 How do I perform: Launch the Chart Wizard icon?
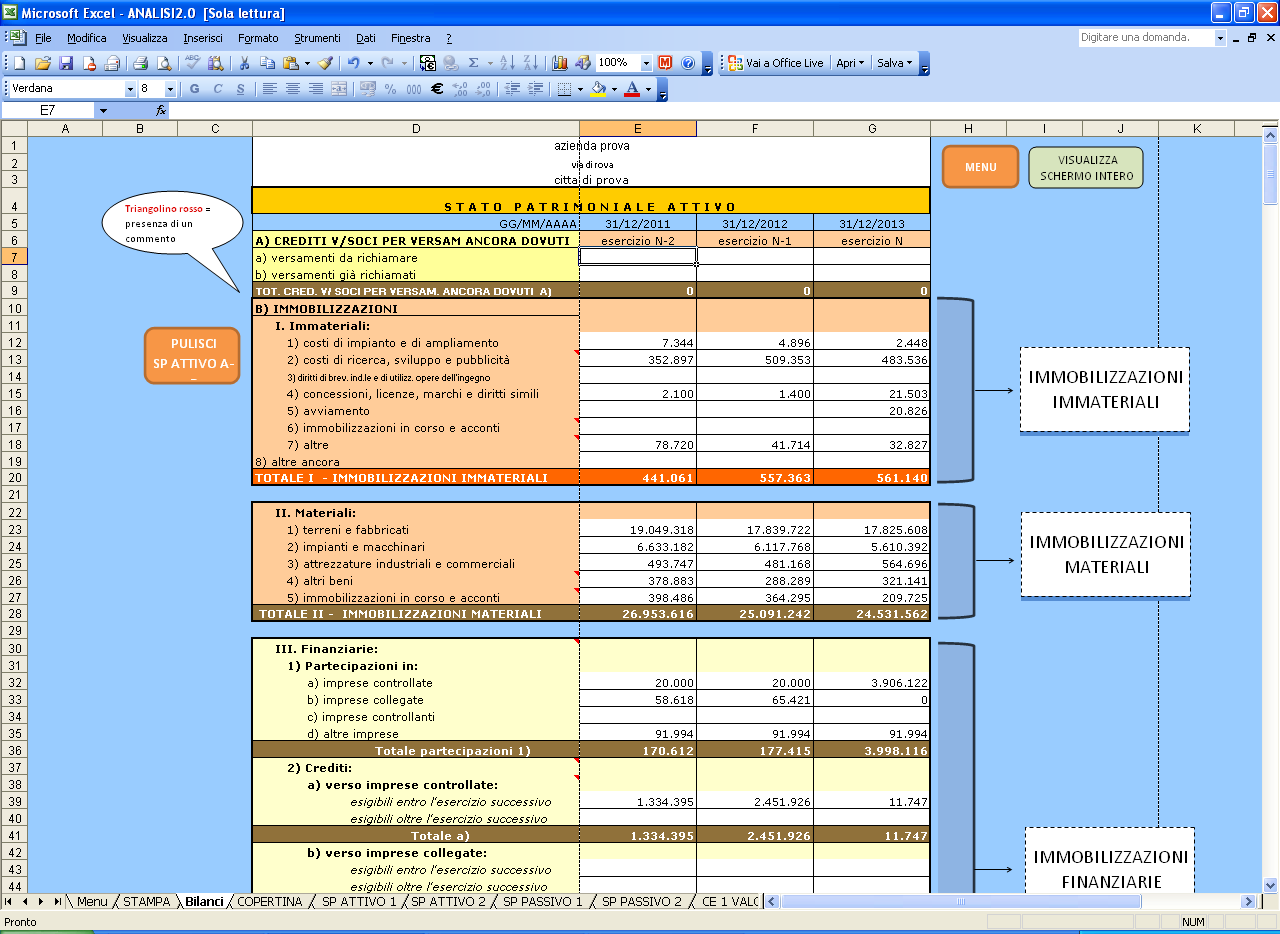click(559, 63)
